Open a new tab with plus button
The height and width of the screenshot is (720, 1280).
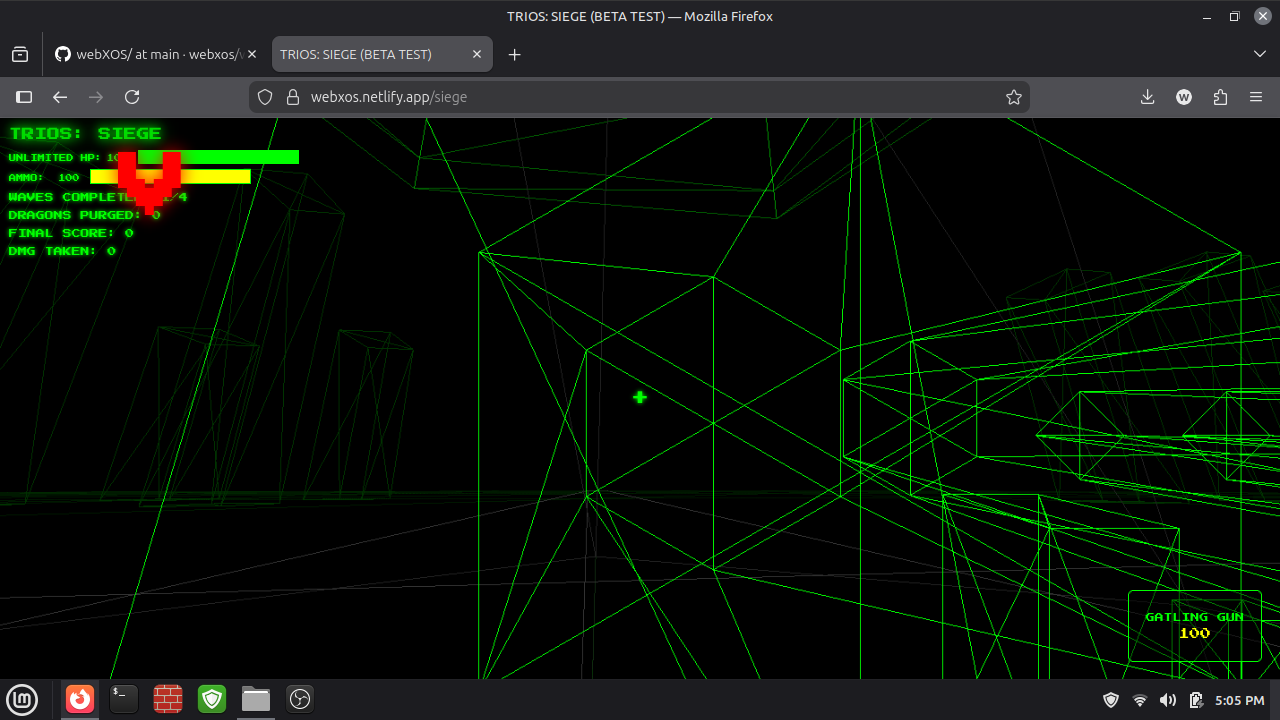(x=515, y=54)
